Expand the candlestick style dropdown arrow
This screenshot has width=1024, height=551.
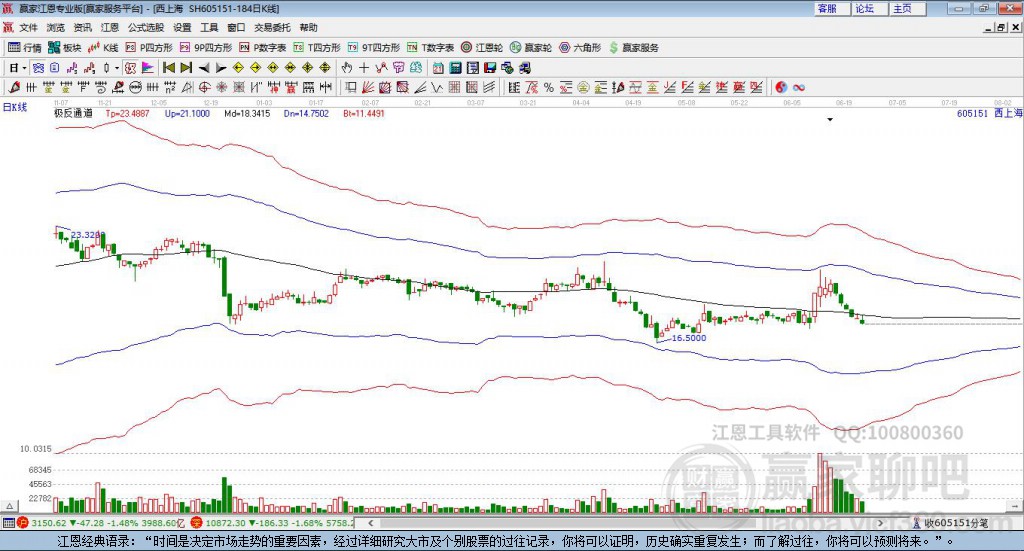(x=117, y=68)
